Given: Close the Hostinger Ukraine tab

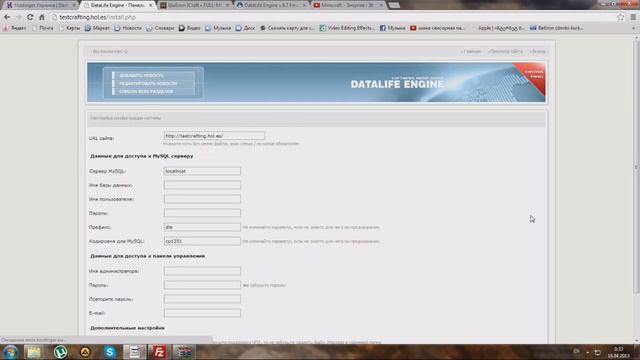Looking at the screenshot, I should pos(74,5).
